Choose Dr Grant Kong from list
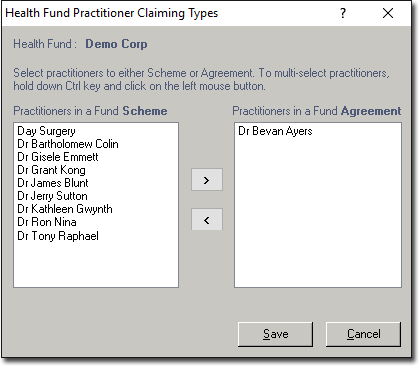Image resolution: width=419 pixels, height=366 pixels. 51,170
